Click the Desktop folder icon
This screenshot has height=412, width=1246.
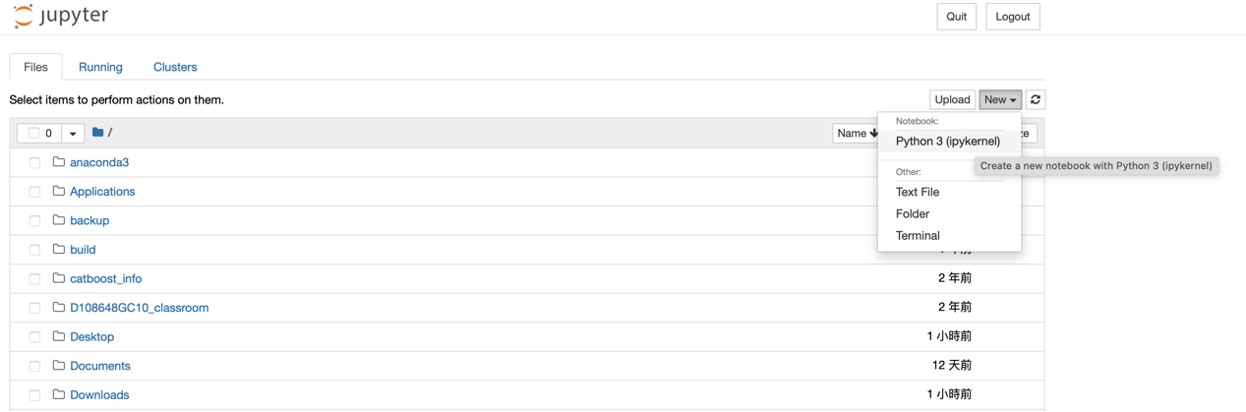click(x=59, y=337)
